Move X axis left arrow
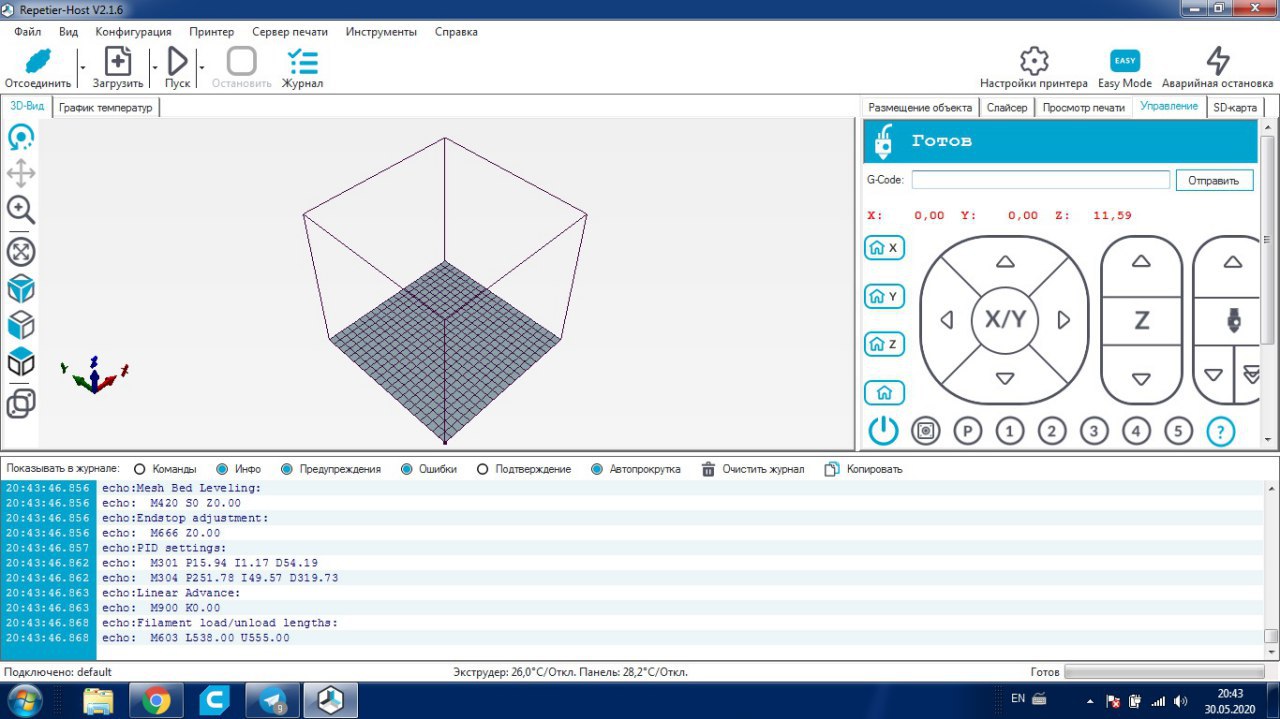 (x=946, y=320)
